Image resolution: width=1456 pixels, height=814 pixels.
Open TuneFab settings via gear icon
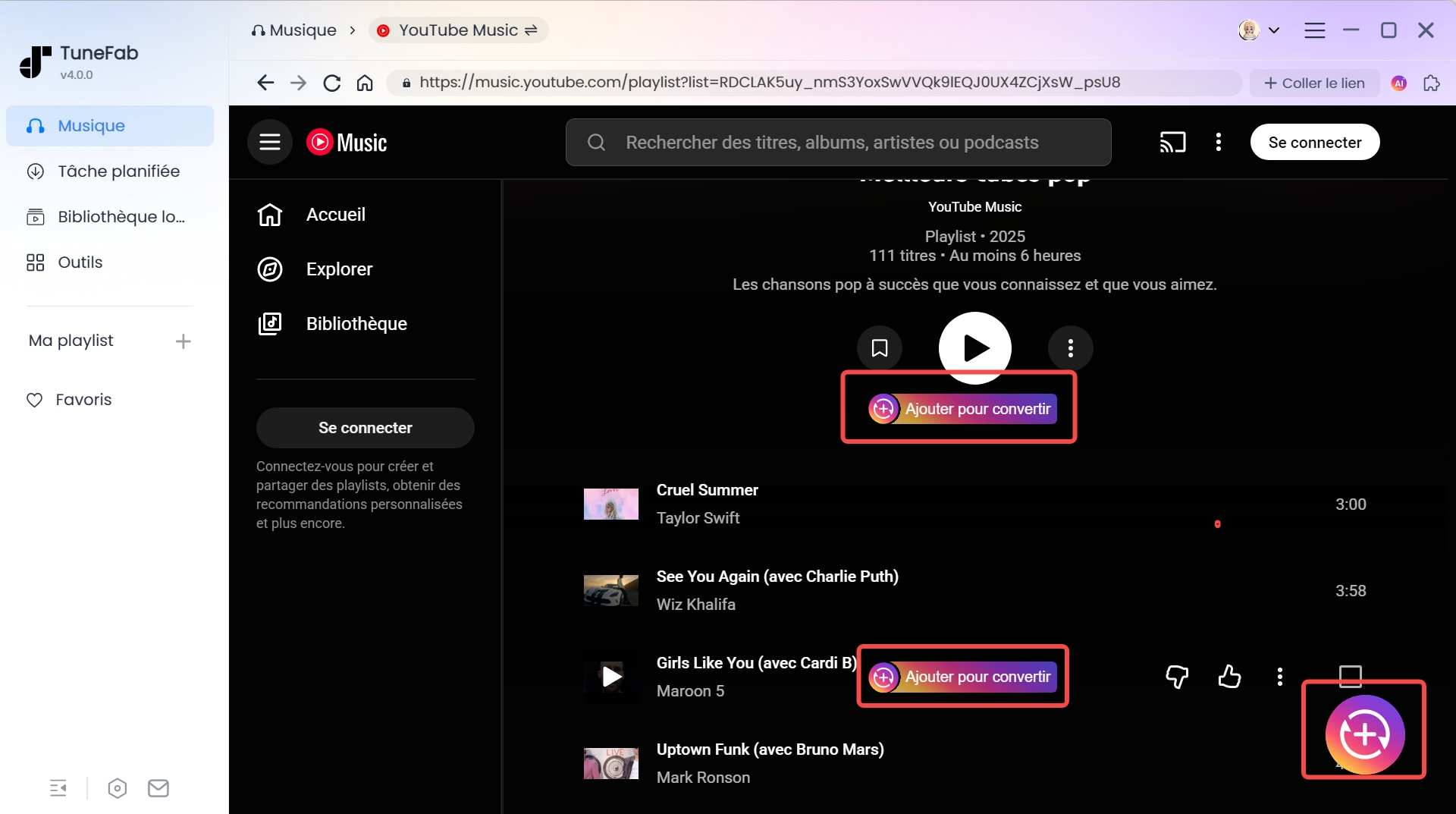pyautogui.click(x=118, y=788)
